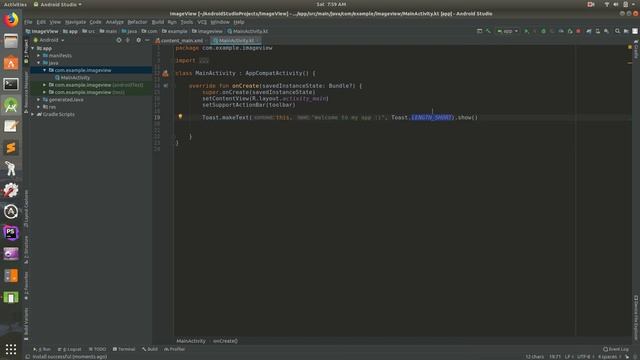Open the Android project view dropdown
The height and width of the screenshot is (360, 640).
coord(49,40)
